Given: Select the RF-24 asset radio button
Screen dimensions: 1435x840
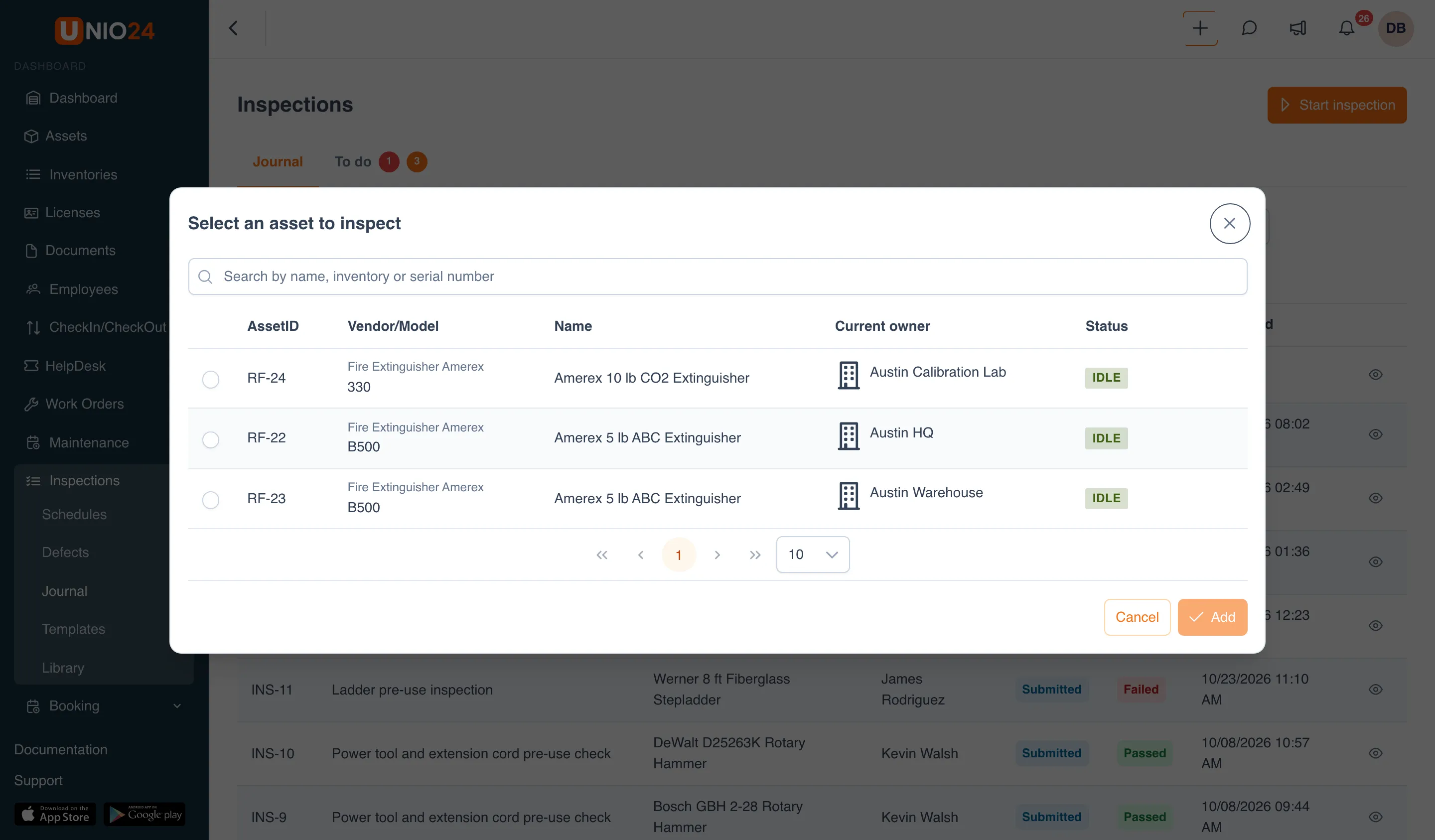Looking at the screenshot, I should tap(211, 379).
